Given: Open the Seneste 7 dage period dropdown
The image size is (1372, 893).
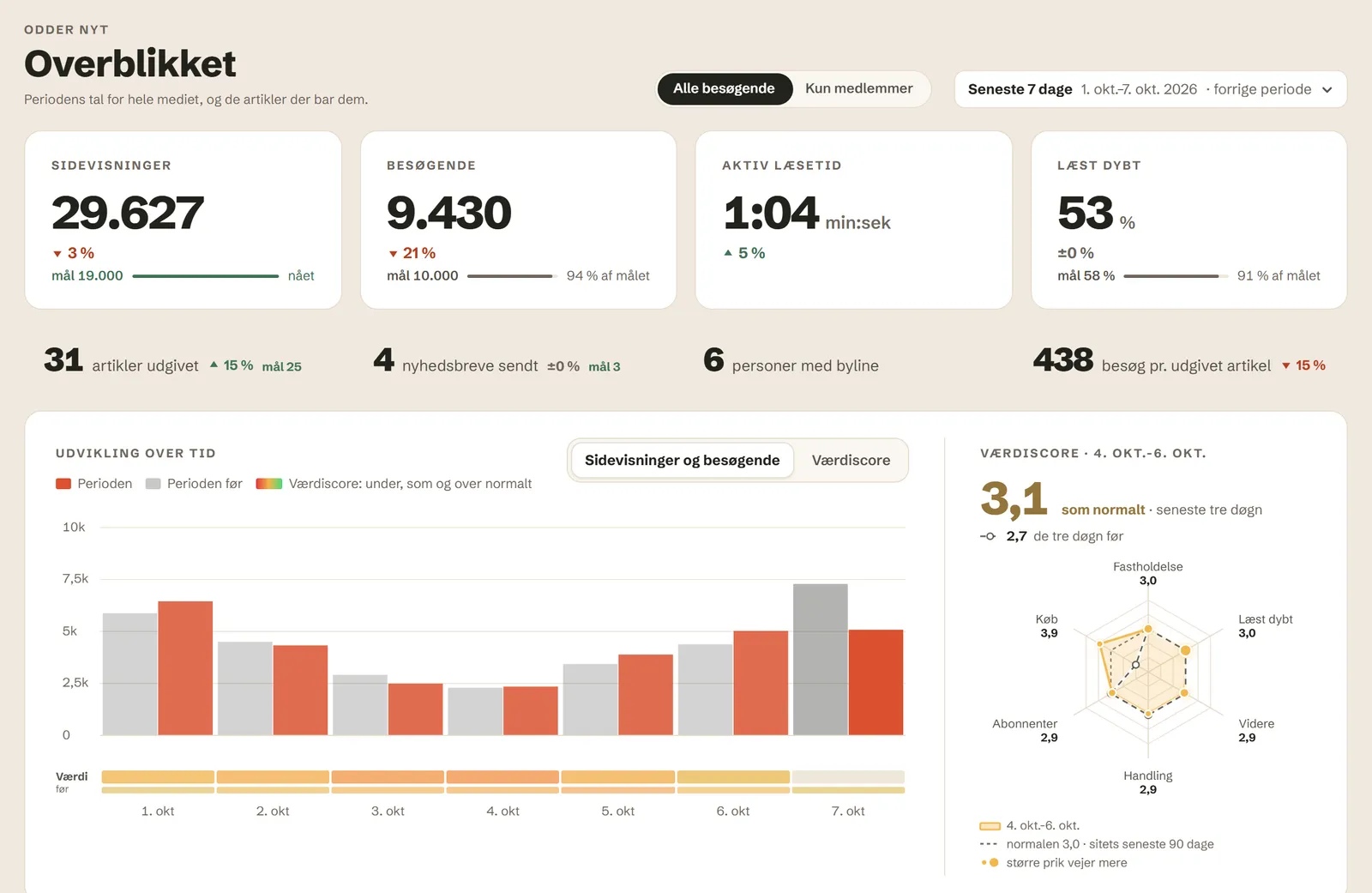Looking at the screenshot, I should 1150,89.
